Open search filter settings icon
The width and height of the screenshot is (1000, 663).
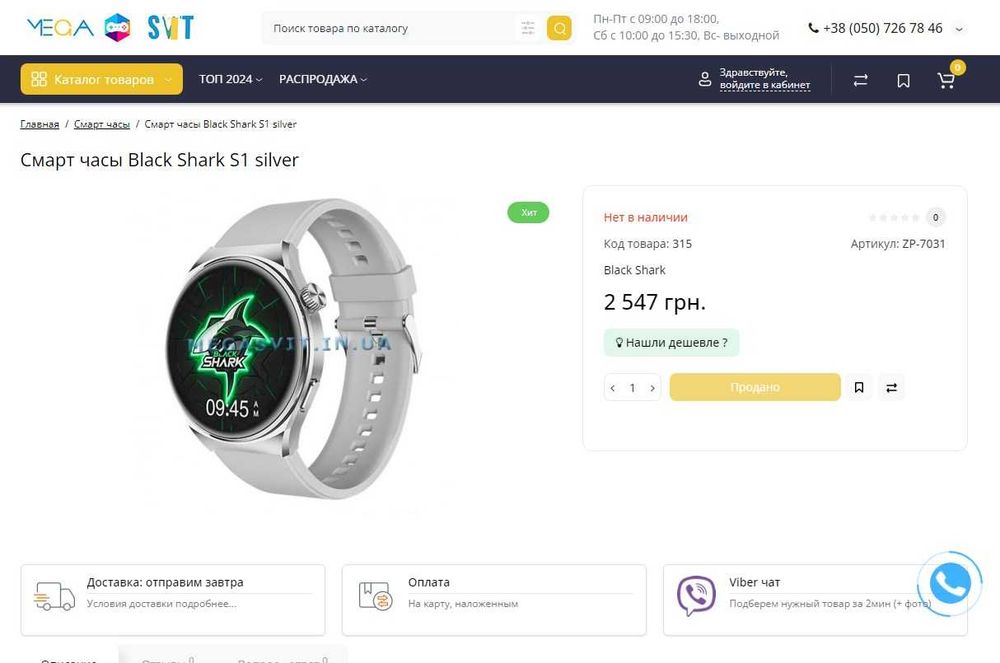pyautogui.click(x=527, y=28)
